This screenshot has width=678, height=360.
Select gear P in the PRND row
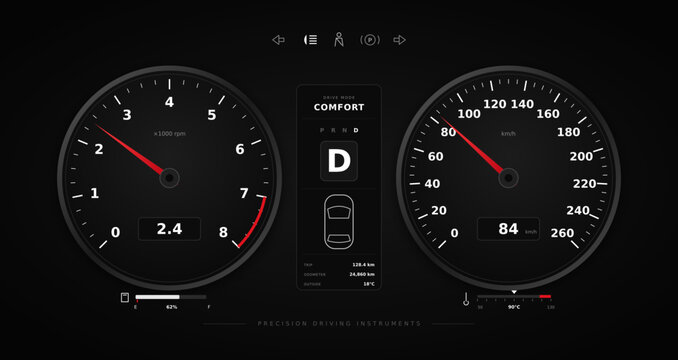322,130
